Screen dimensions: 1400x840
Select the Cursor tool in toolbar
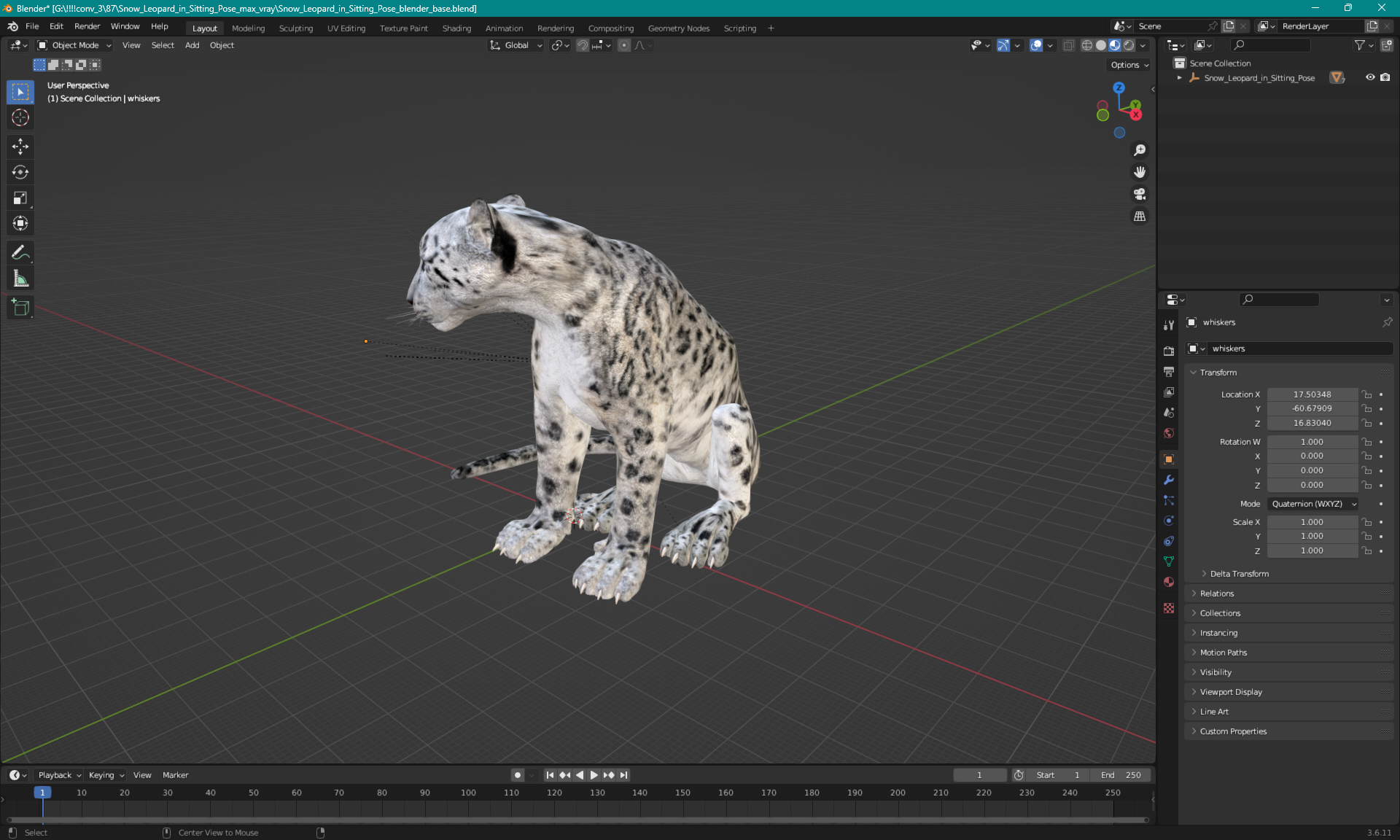coord(20,117)
